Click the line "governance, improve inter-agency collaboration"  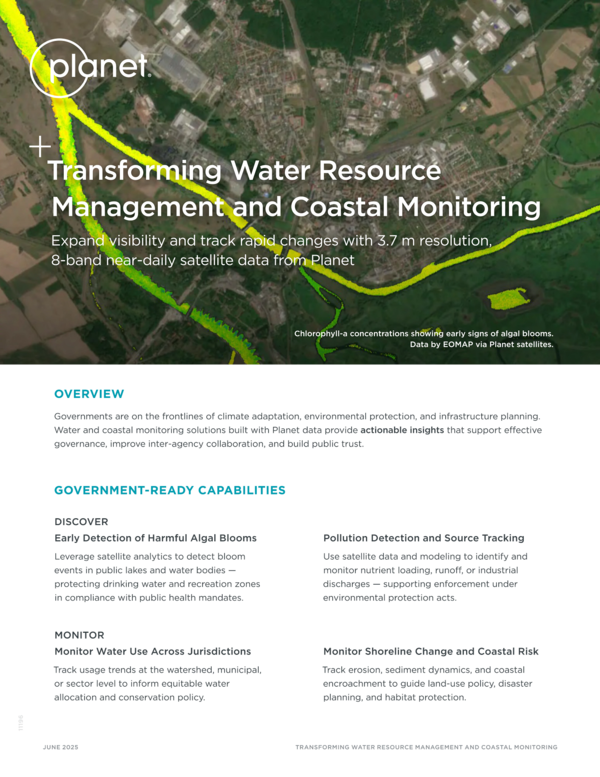pyautogui.click(x=209, y=444)
